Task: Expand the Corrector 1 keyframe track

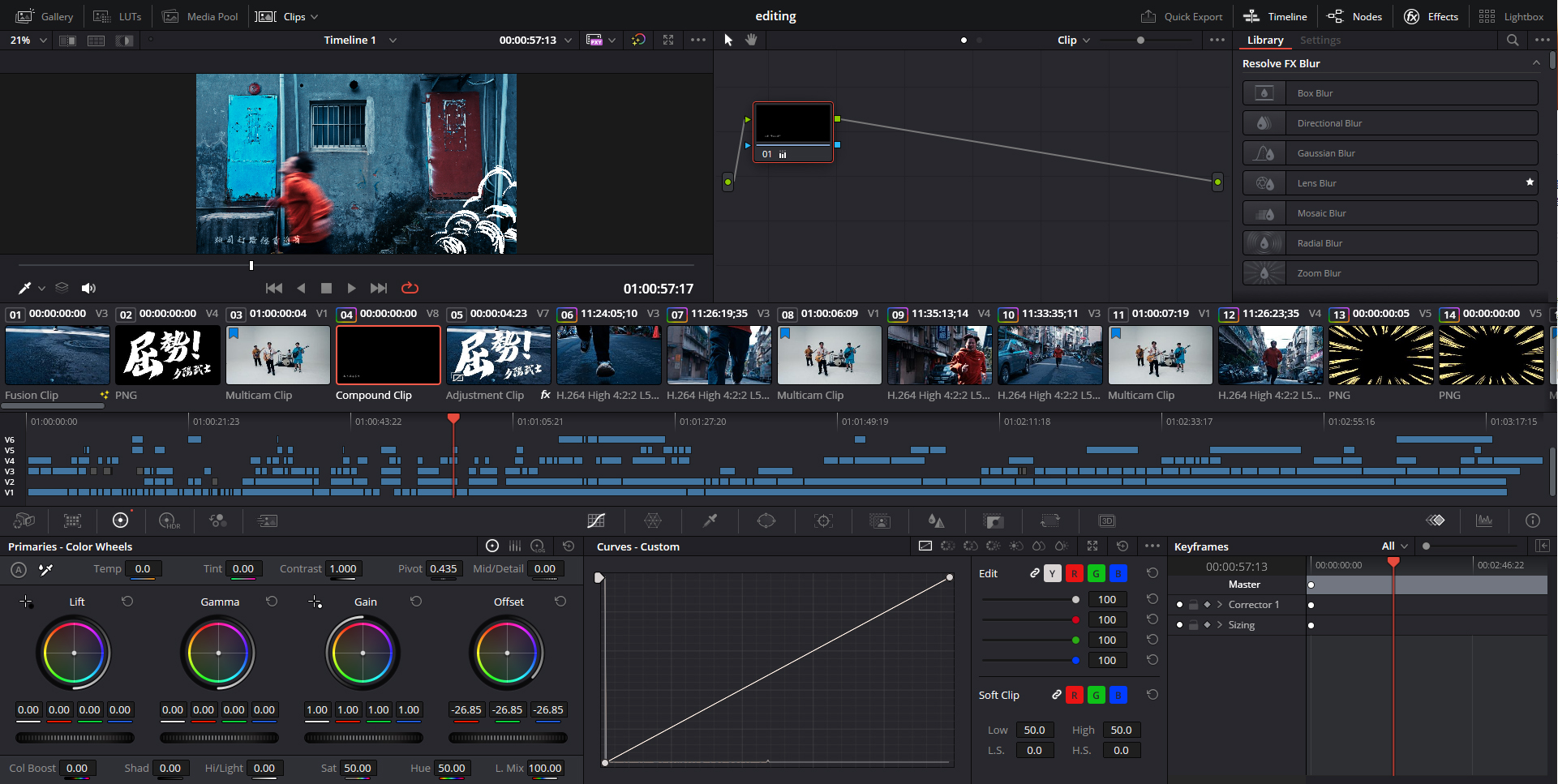Action: [x=1220, y=605]
